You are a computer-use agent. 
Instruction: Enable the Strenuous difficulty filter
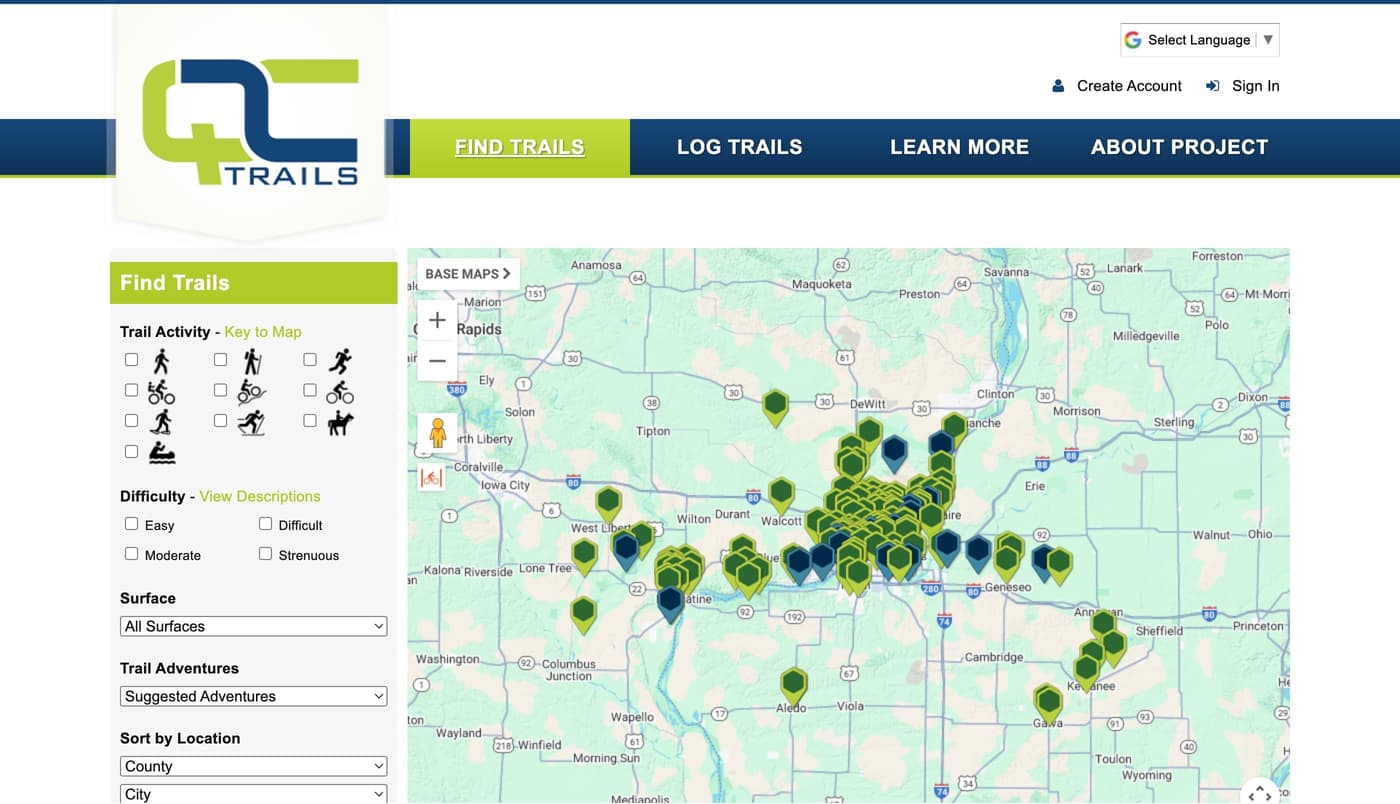265,554
